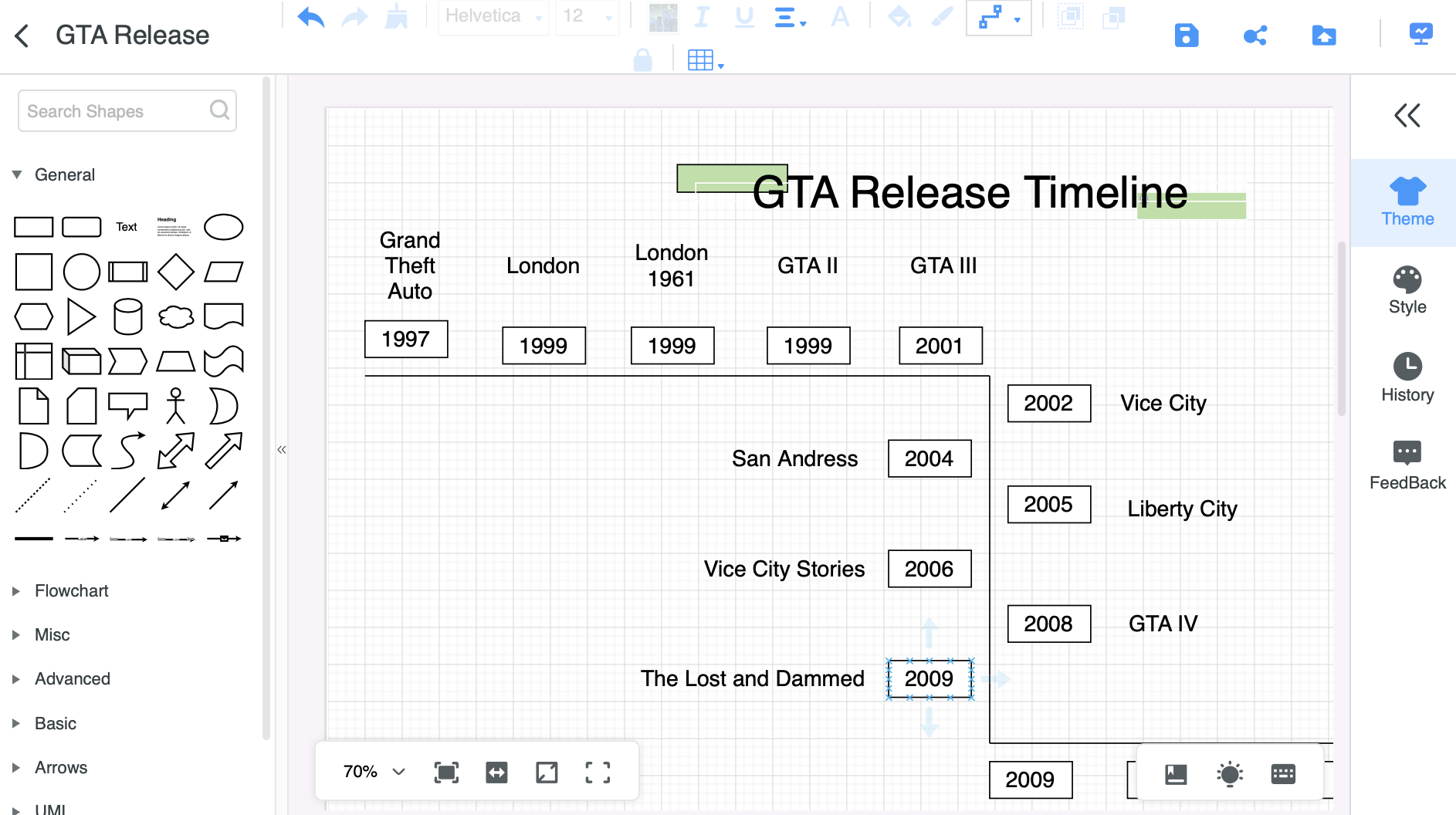Pick the Text shape
Viewport: 1456px width, 815px height.
tap(127, 227)
